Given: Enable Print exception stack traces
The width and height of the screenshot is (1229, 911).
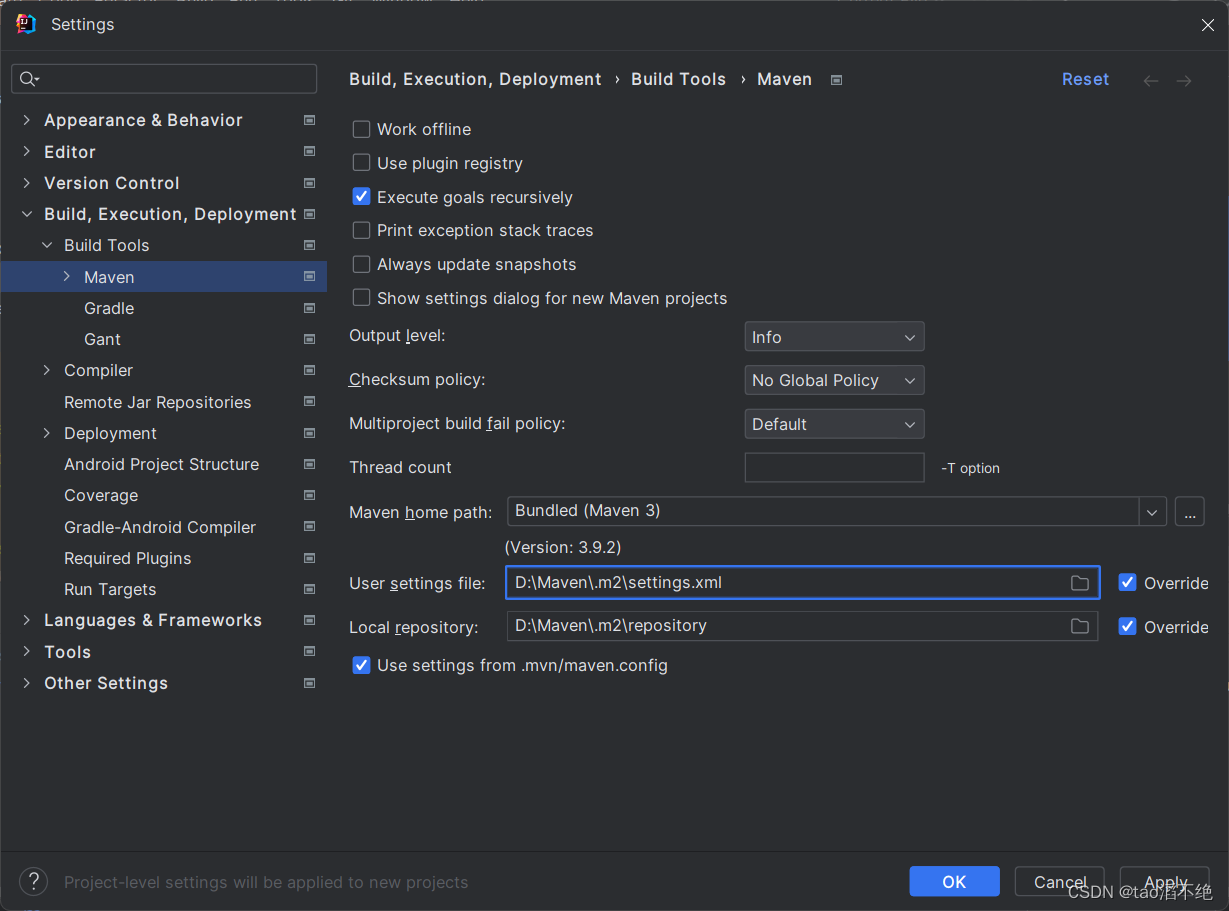Looking at the screenshot, I should [x=361, y=230].
